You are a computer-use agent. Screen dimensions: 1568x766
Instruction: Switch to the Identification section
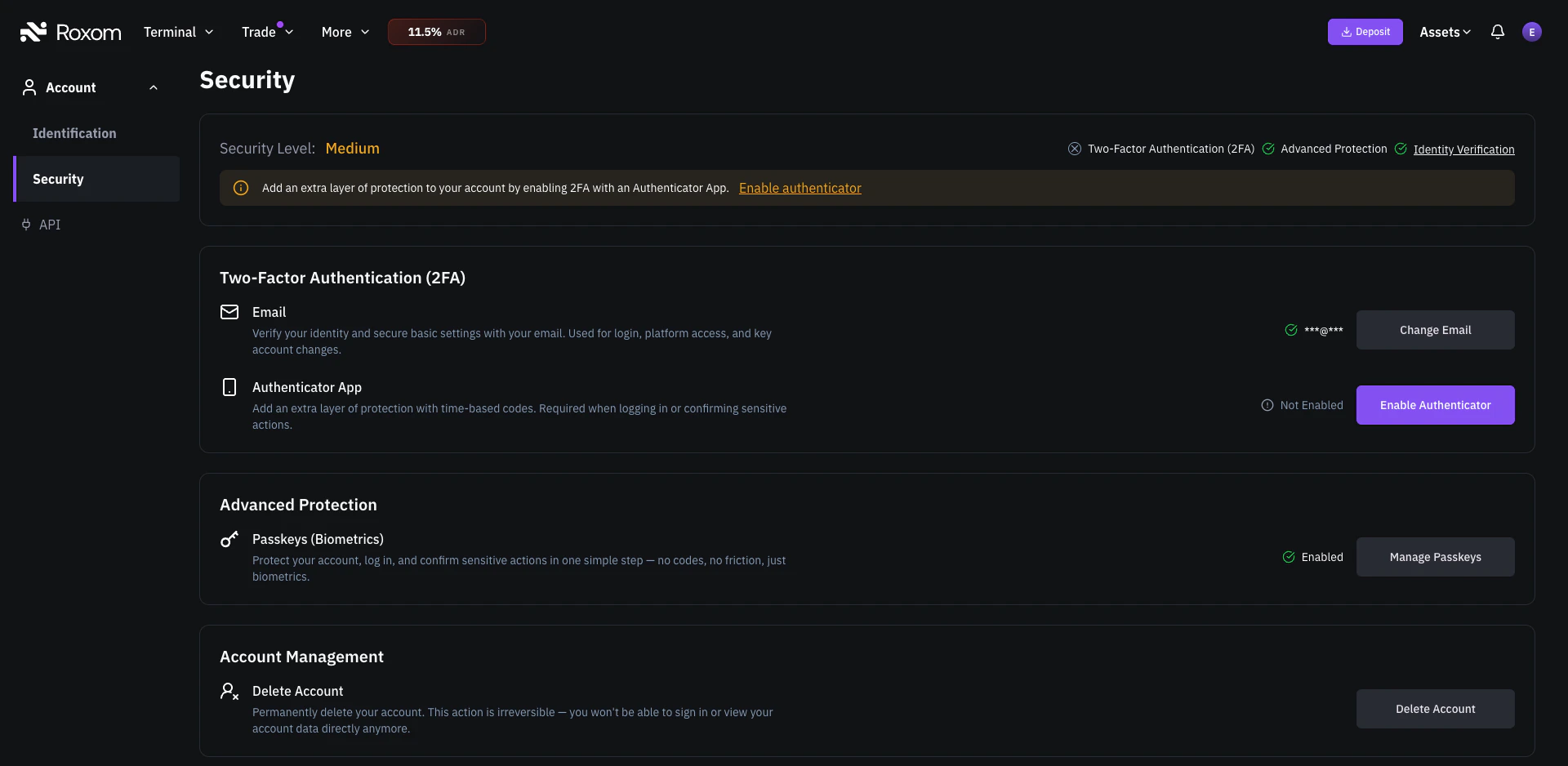[74, 132]
